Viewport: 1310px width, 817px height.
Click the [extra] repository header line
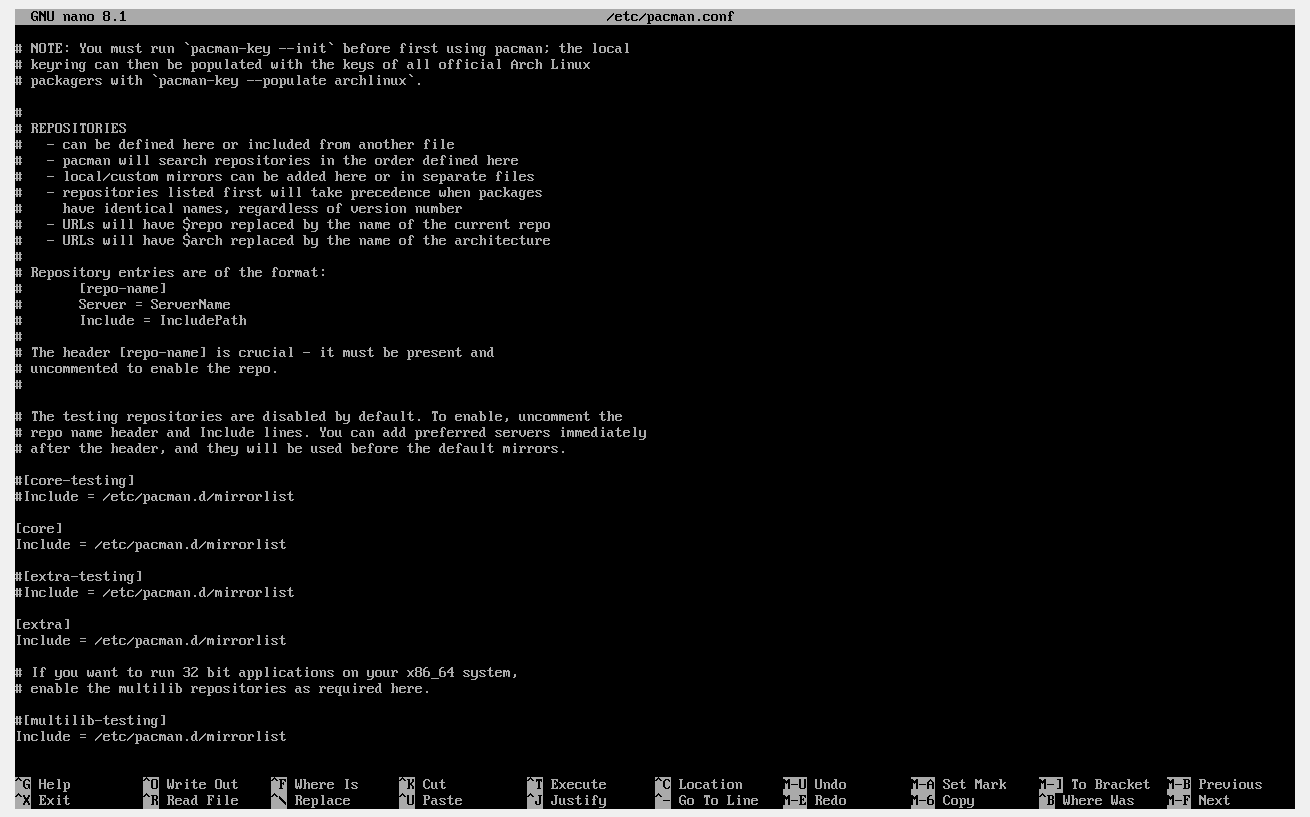(x=43, y=624)
